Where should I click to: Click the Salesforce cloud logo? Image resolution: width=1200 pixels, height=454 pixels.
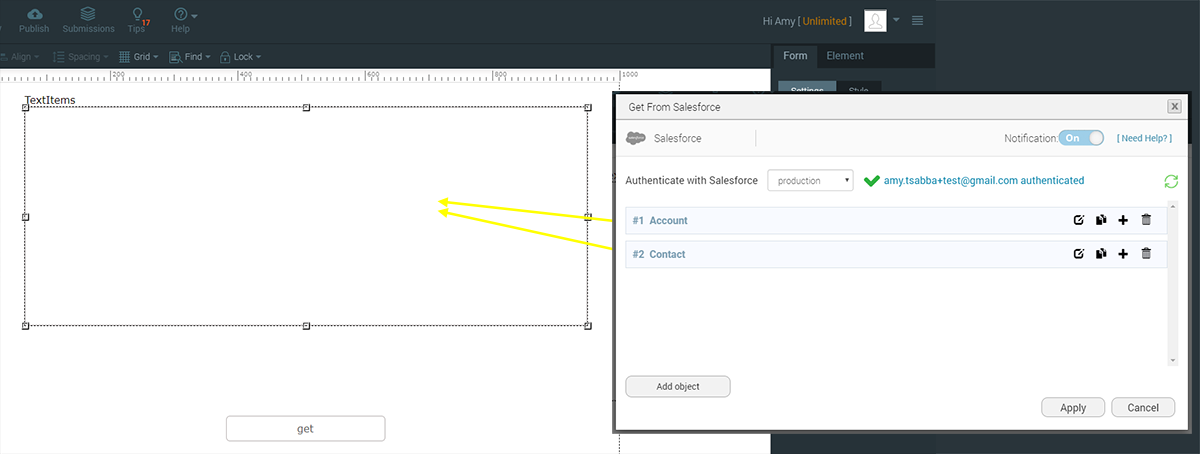(x=635, y=138)
